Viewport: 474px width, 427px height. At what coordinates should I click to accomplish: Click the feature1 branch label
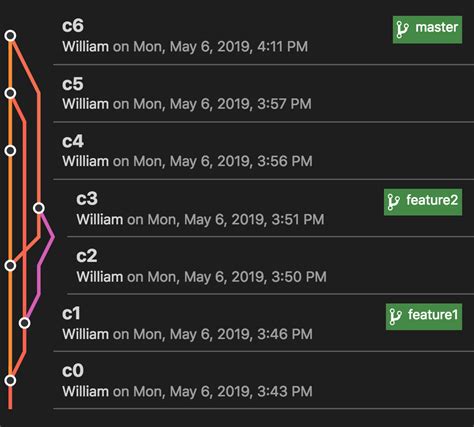coord(424,317)
